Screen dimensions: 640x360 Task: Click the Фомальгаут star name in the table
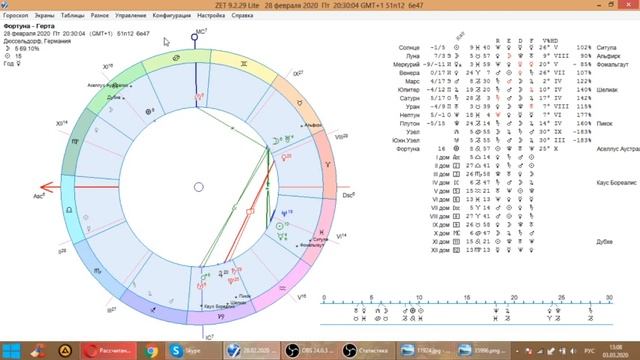pyautogui.click(x=612, y=64)
